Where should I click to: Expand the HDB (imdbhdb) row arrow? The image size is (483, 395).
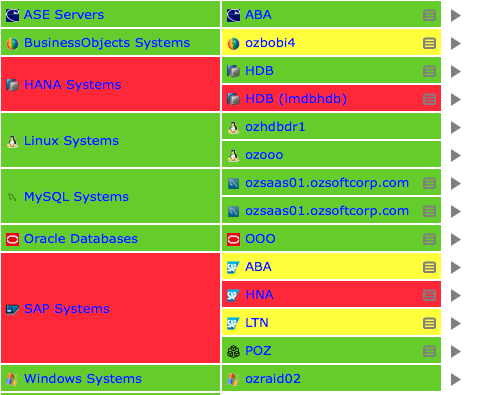(x=456, y=99)
